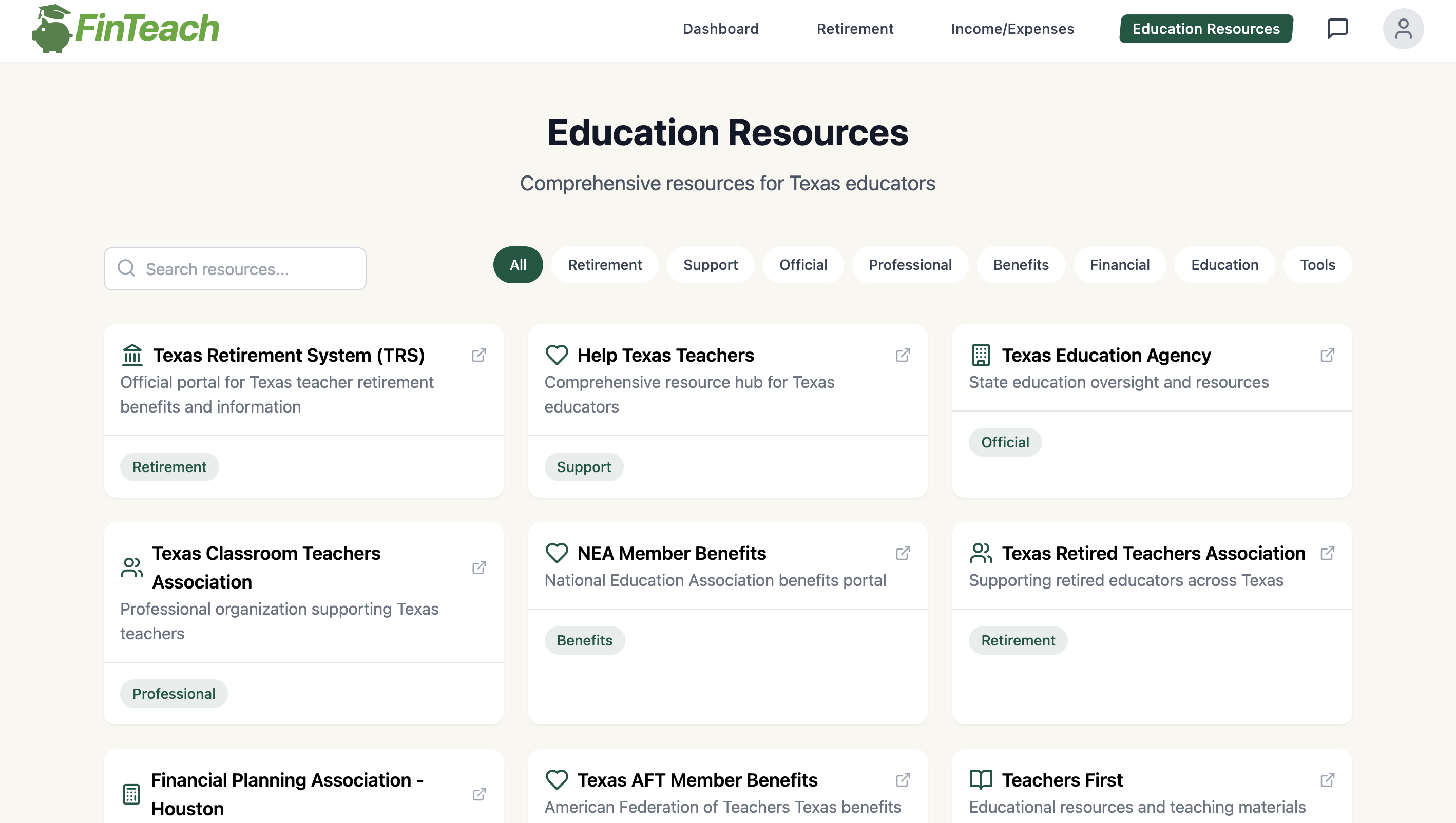Open external link for Texas Retirement System
The image size is (1456, 823).
pos(478,355)
